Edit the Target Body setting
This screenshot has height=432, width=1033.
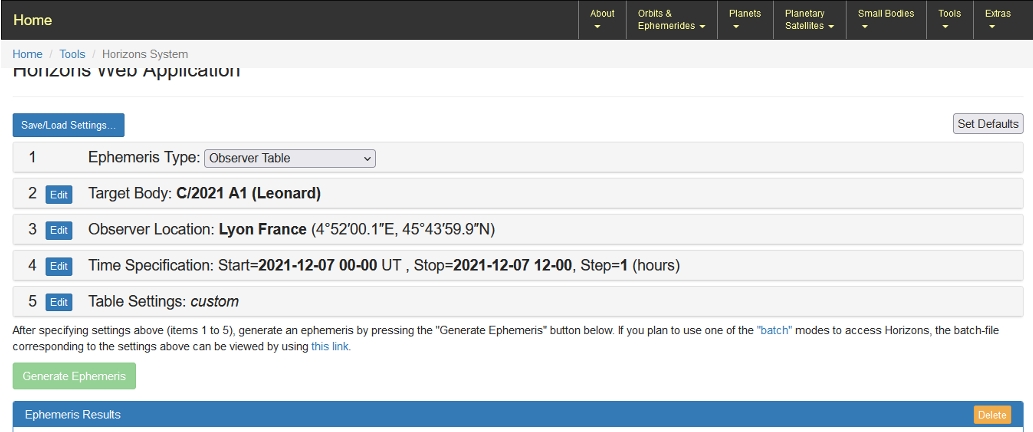pos(59,194)
